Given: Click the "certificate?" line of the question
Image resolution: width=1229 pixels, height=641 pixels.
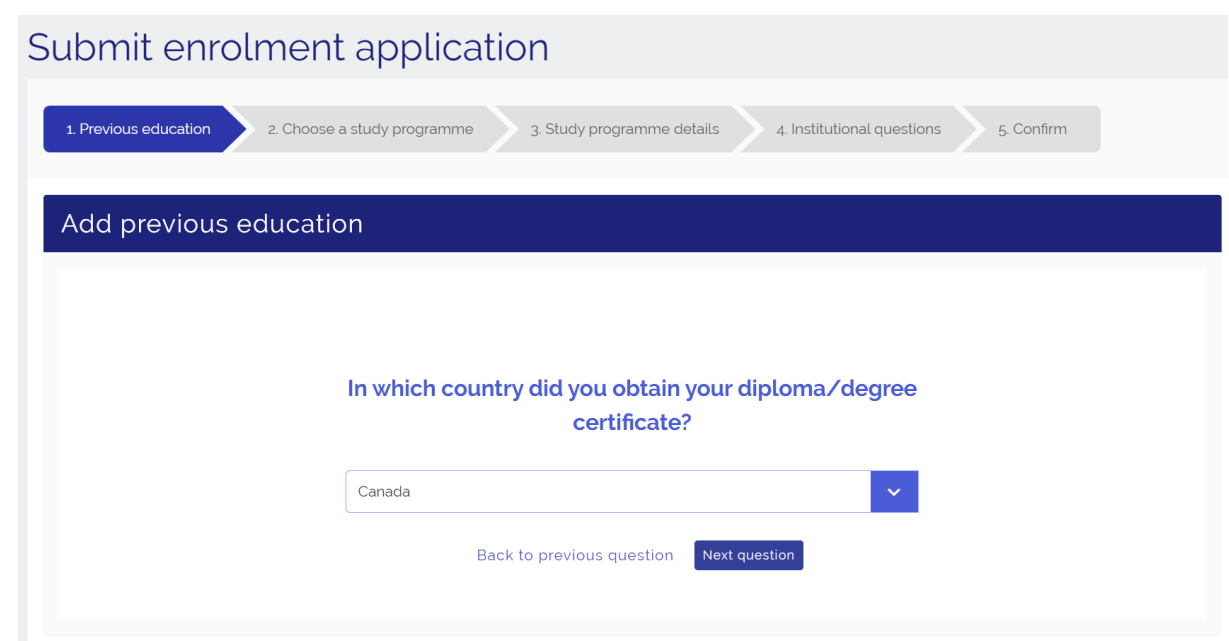Looking at the screenshot, I should 631,423.
